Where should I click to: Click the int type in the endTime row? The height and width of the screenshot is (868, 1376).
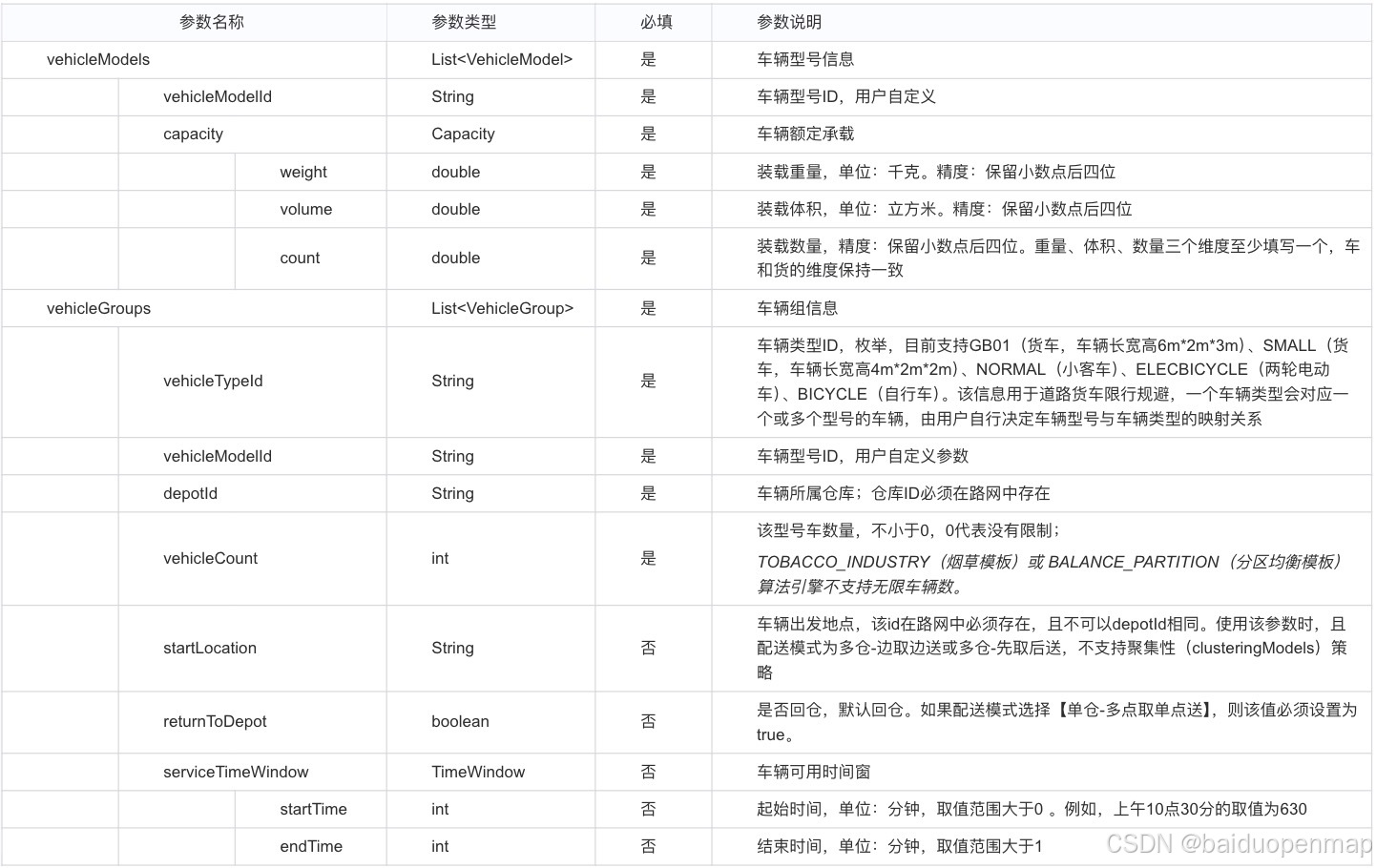[440, 846]
